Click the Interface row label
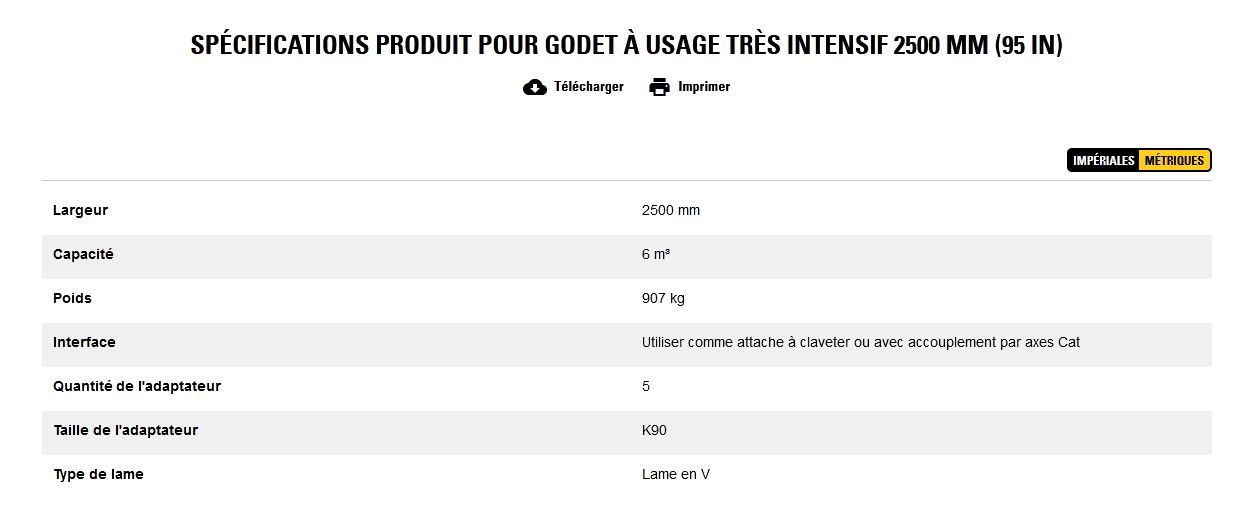The width and height of the screenshot is (1238, 505). [84, 343]
